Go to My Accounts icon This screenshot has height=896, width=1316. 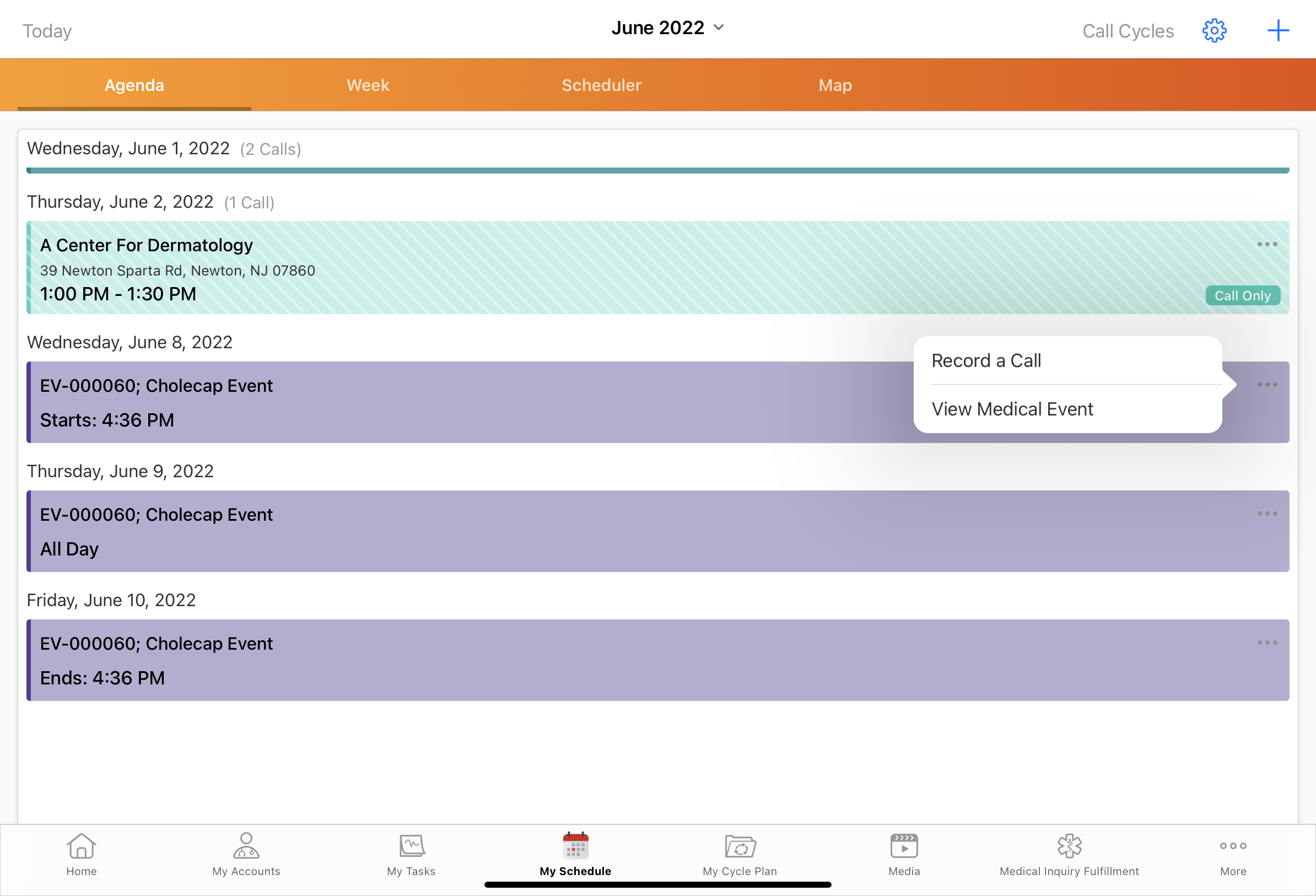(246, 847)
